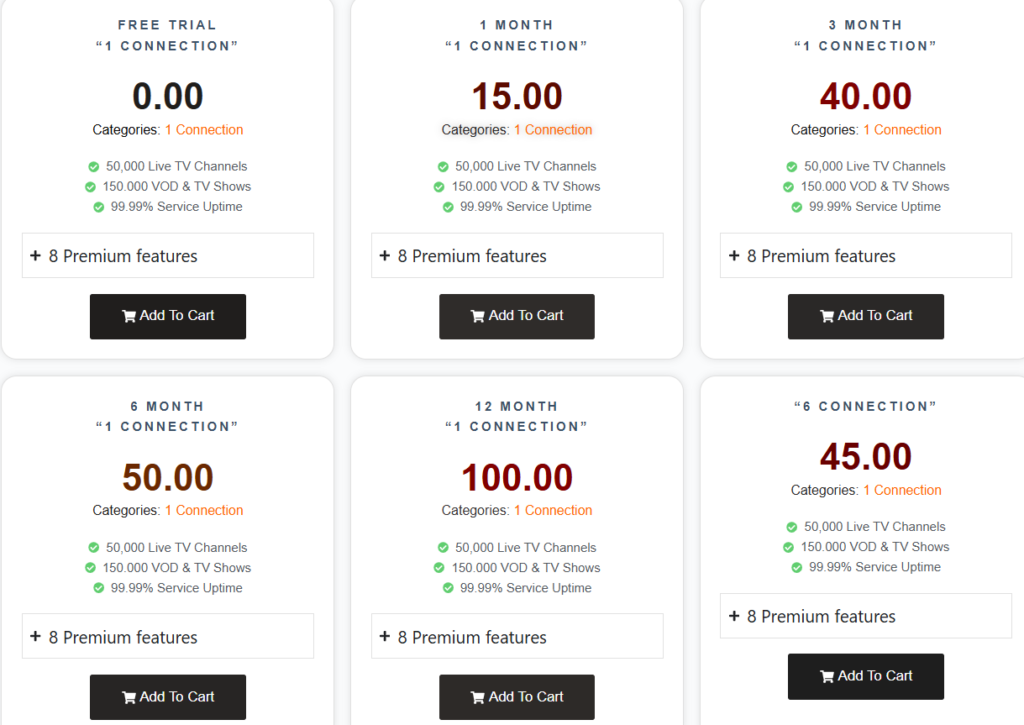The width and height of the screenshot is (1024, 725).
Task: Click cart icon in 1 Month card
Action: [x=478, y=316]
